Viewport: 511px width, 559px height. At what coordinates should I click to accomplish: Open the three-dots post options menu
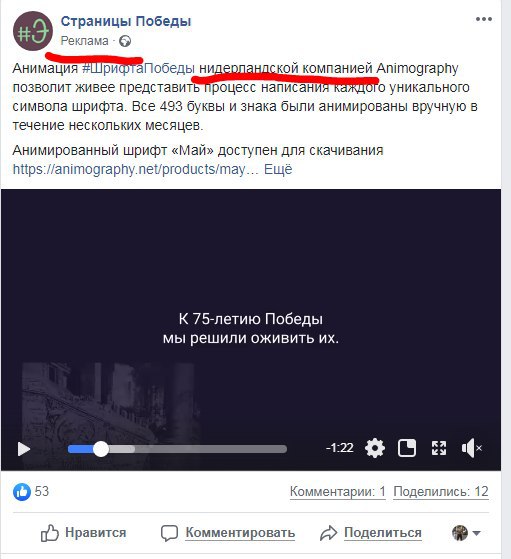tap(484, 19)
